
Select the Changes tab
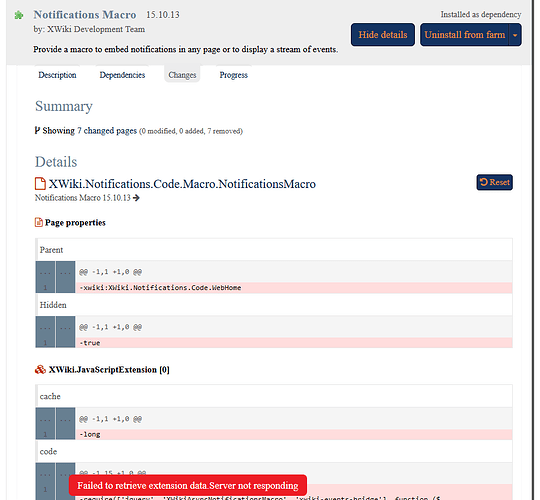click(182, 75)
